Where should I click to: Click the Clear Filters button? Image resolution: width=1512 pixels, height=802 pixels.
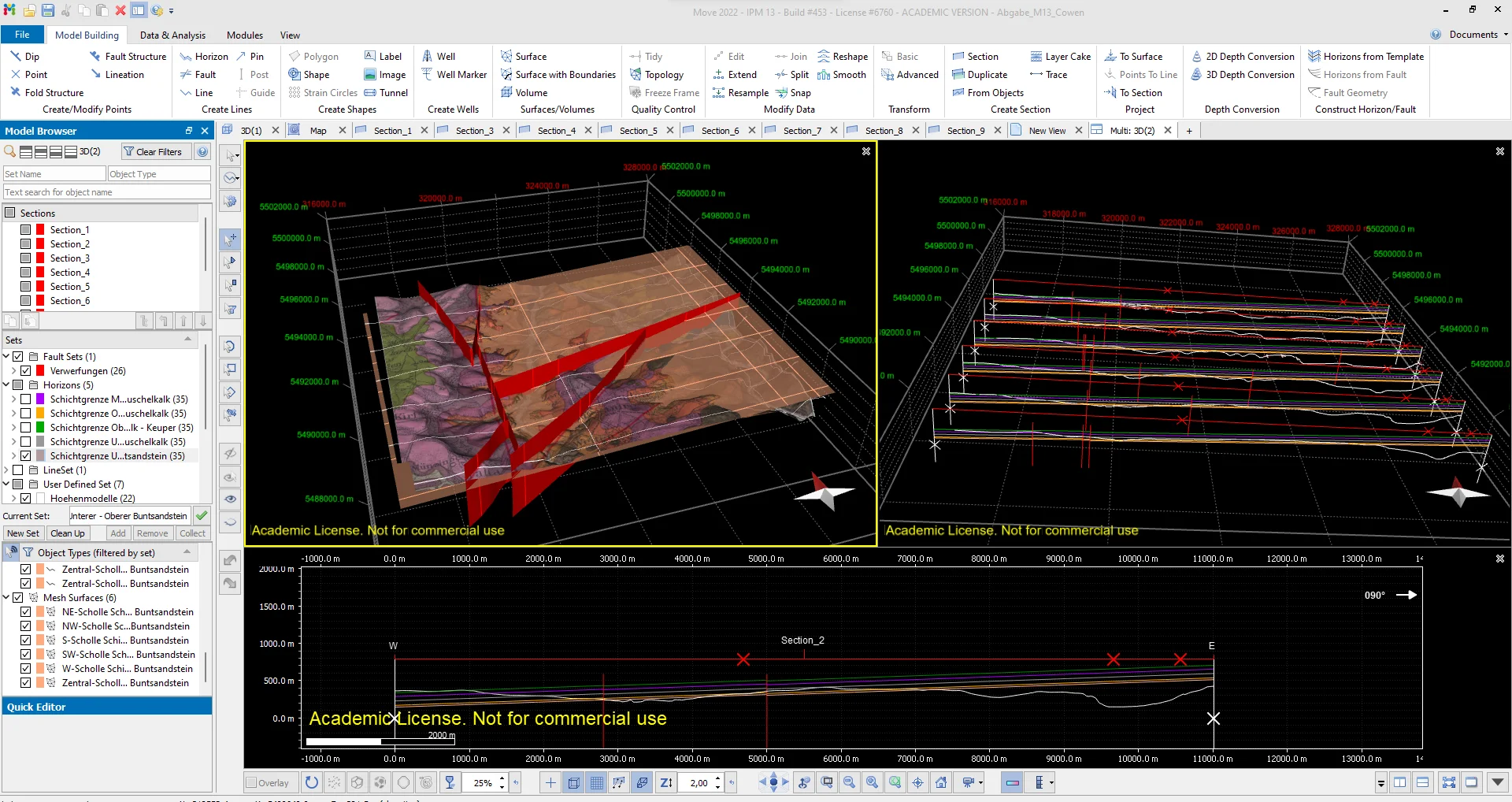[155, 151]
